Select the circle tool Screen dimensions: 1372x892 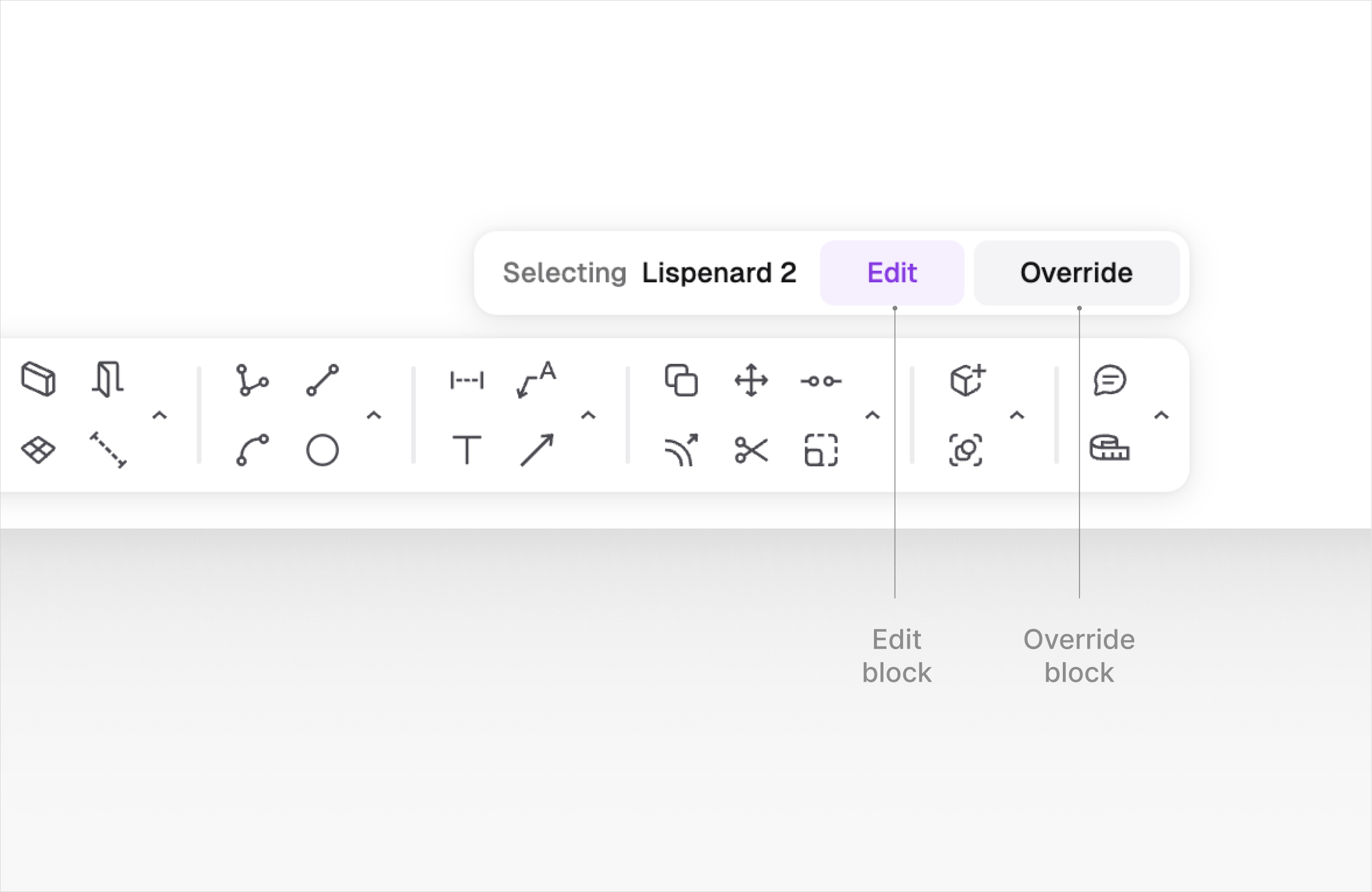(322, 450)
